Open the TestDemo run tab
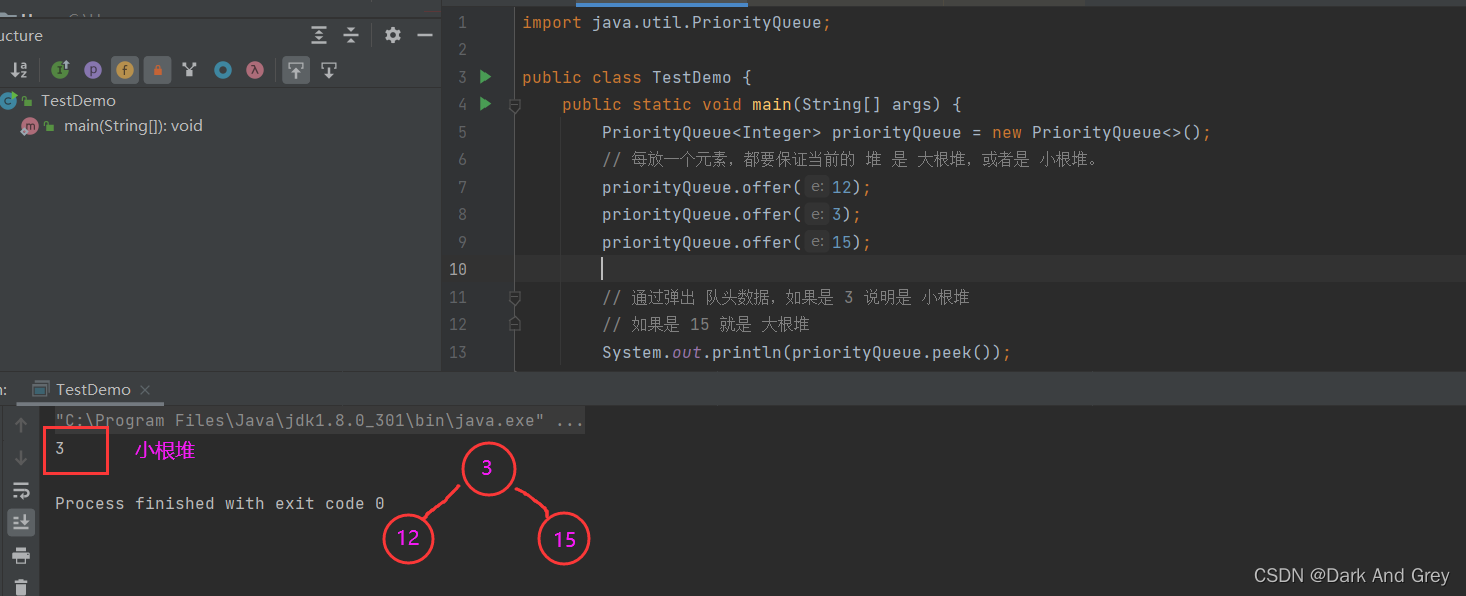 (x=93, y=389)
